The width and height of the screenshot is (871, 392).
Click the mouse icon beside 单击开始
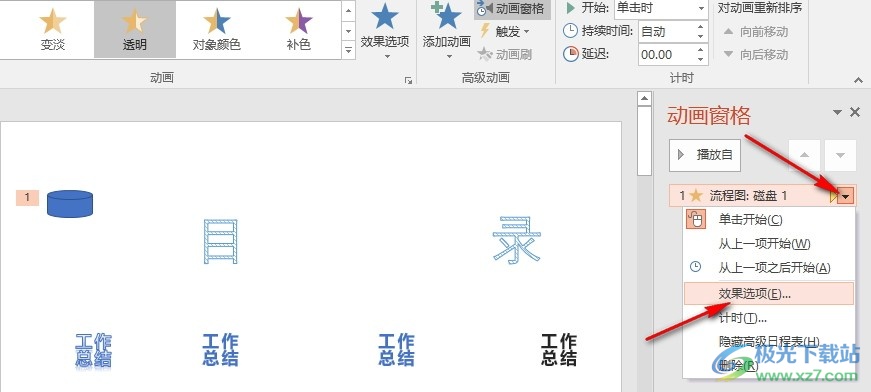[695, 219]
